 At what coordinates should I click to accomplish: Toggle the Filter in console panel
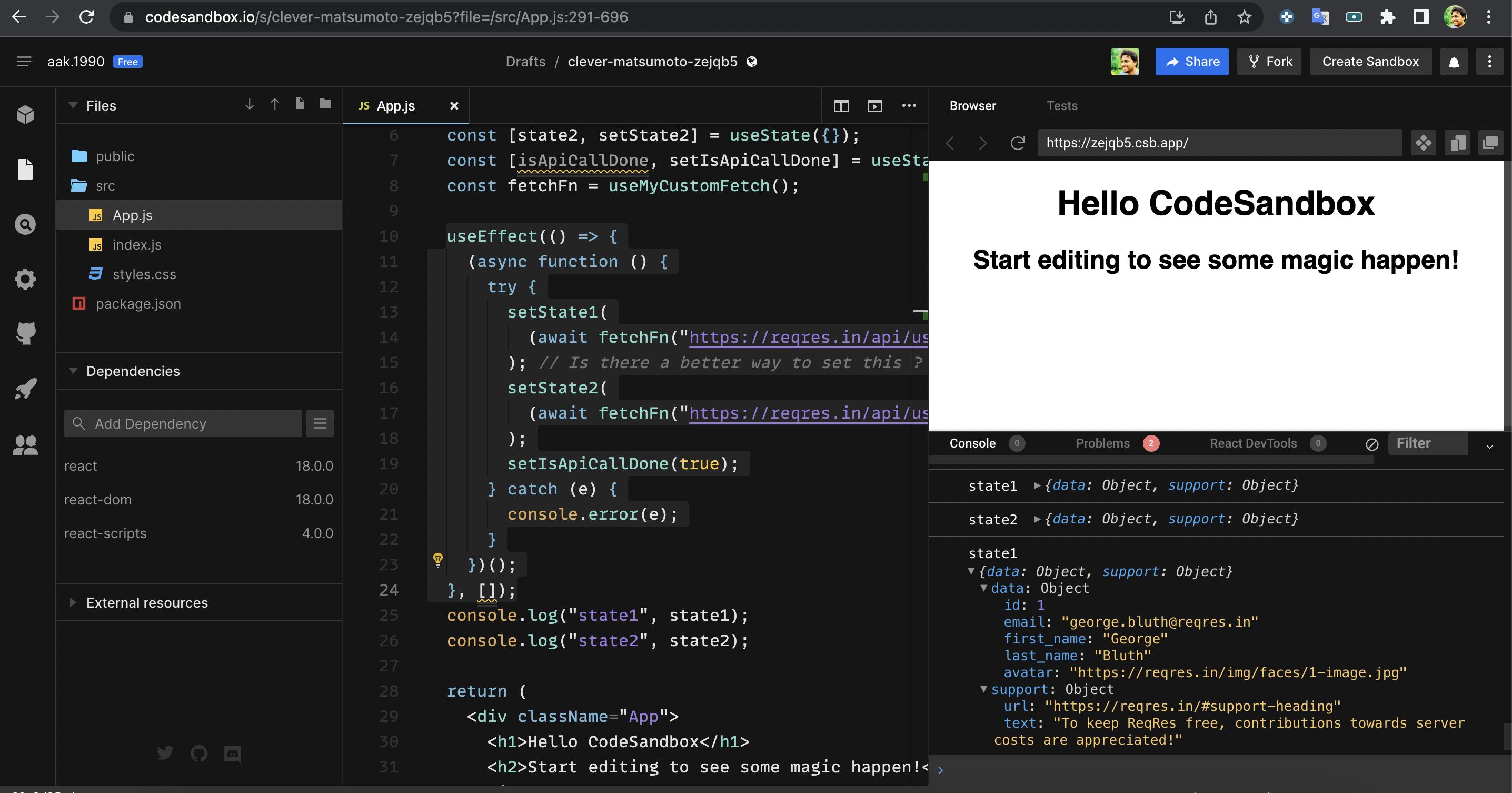click(x=1416, y=443)
